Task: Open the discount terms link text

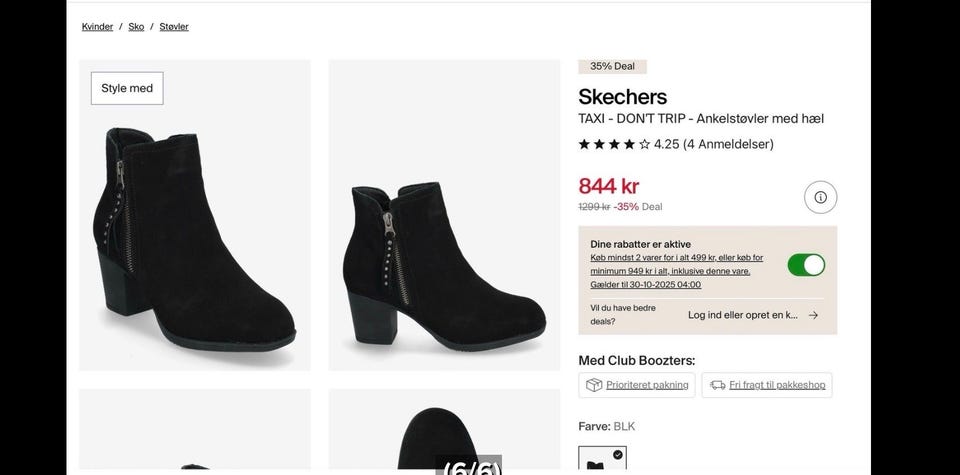Action: [x=676, y=264]
